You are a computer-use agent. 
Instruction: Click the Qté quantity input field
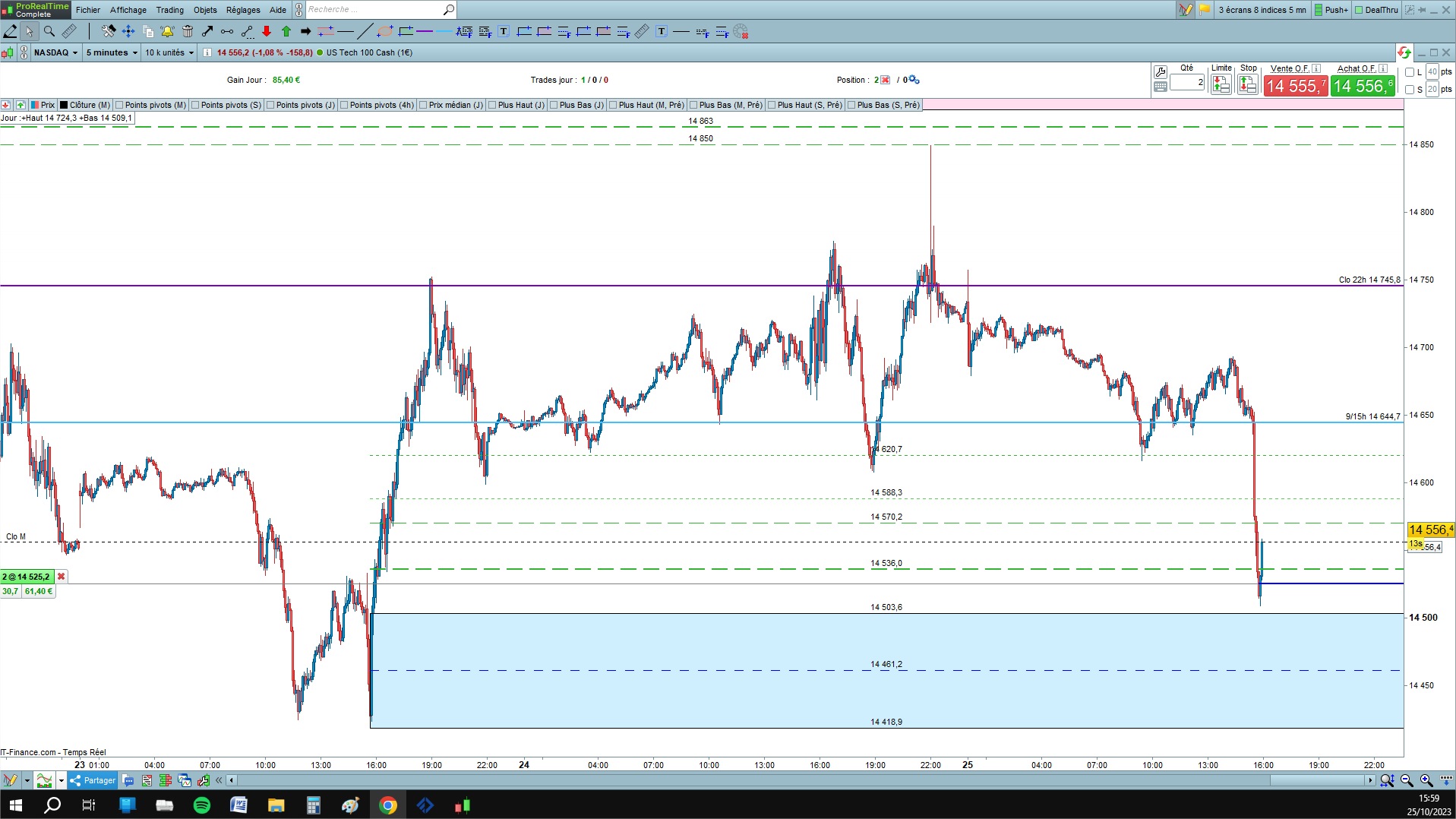[1187, 83]
